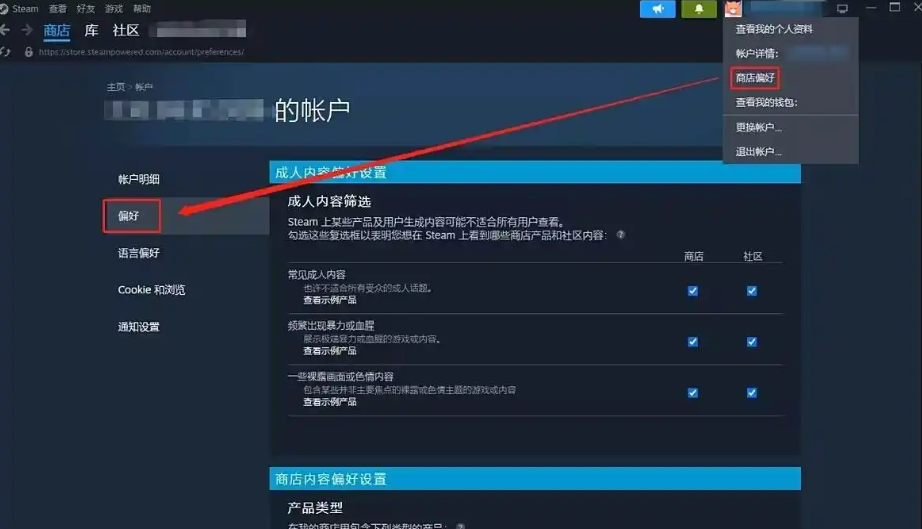
Task: Select 商店偏好 from account menu
Action: (x=755, y=78)
